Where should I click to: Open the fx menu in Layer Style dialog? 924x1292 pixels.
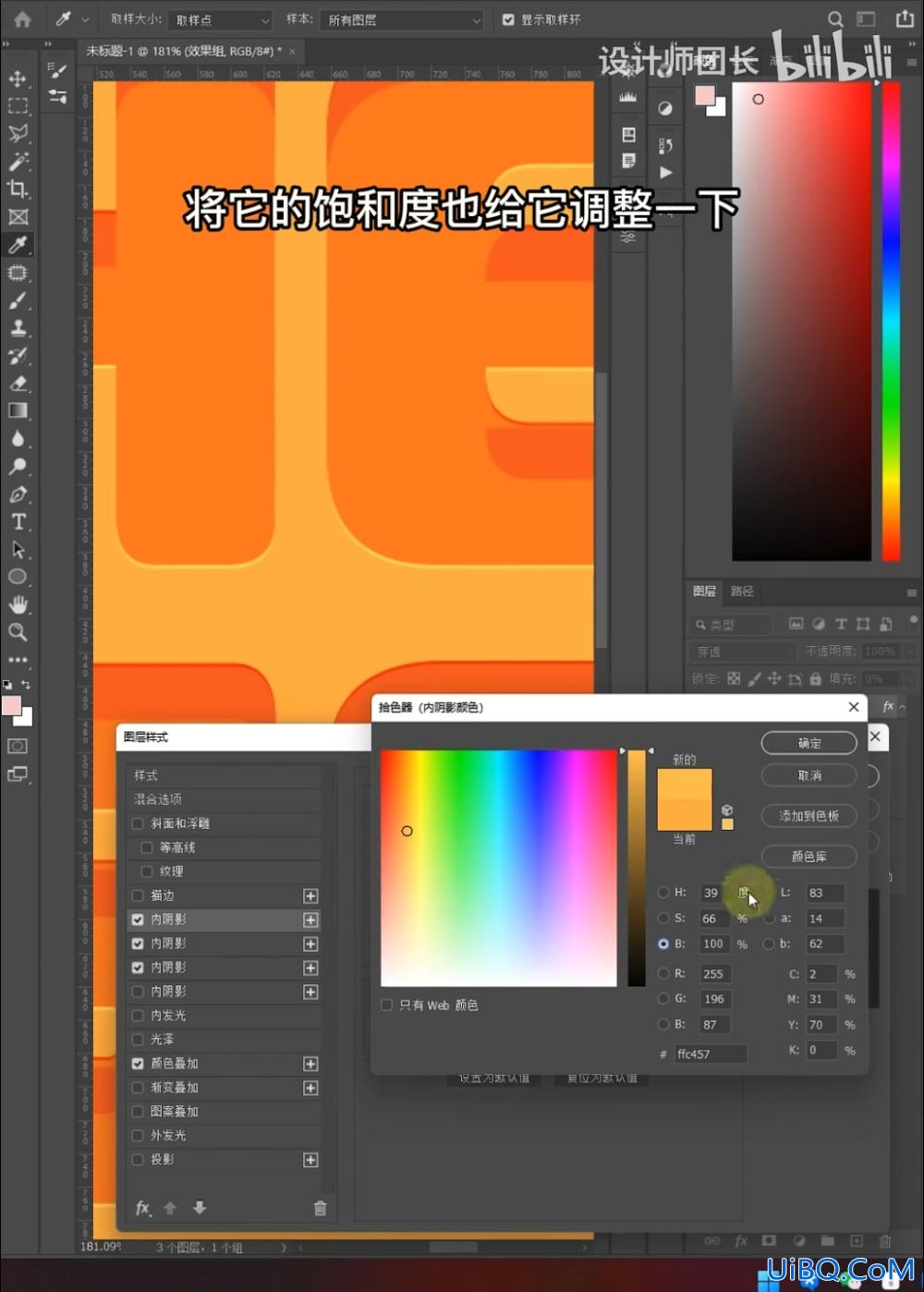pos(143,1208)
